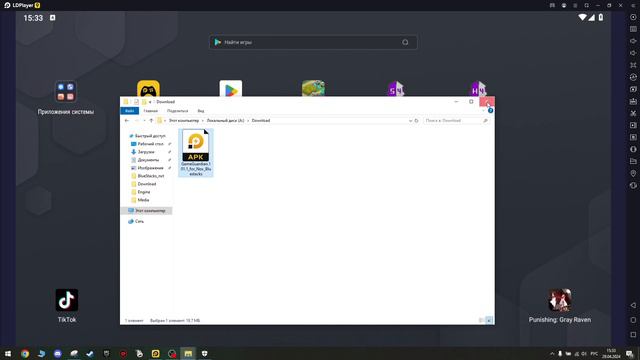Viewport: 640px width, 360px height.
Task: Open LDPlayer settings gear in sidebar
Action: coord(633,17)
